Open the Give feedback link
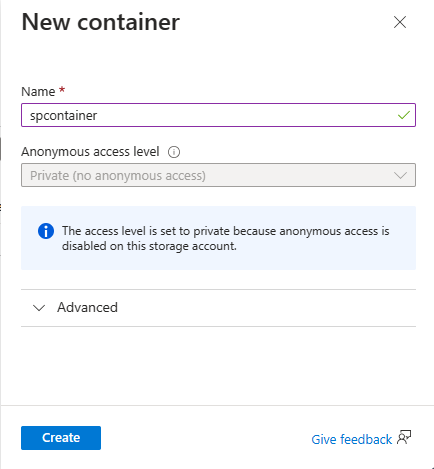The height and width of the screenshot is (469, 434). coord(352,439)
